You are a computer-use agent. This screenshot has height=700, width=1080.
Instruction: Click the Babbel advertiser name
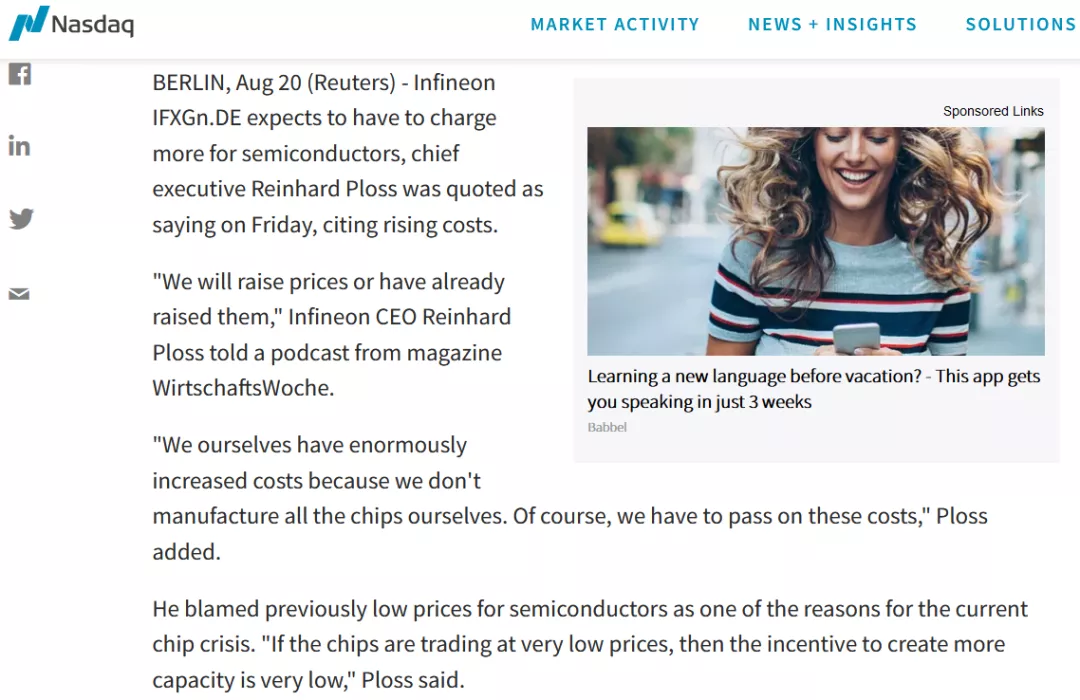click(607, 427)
